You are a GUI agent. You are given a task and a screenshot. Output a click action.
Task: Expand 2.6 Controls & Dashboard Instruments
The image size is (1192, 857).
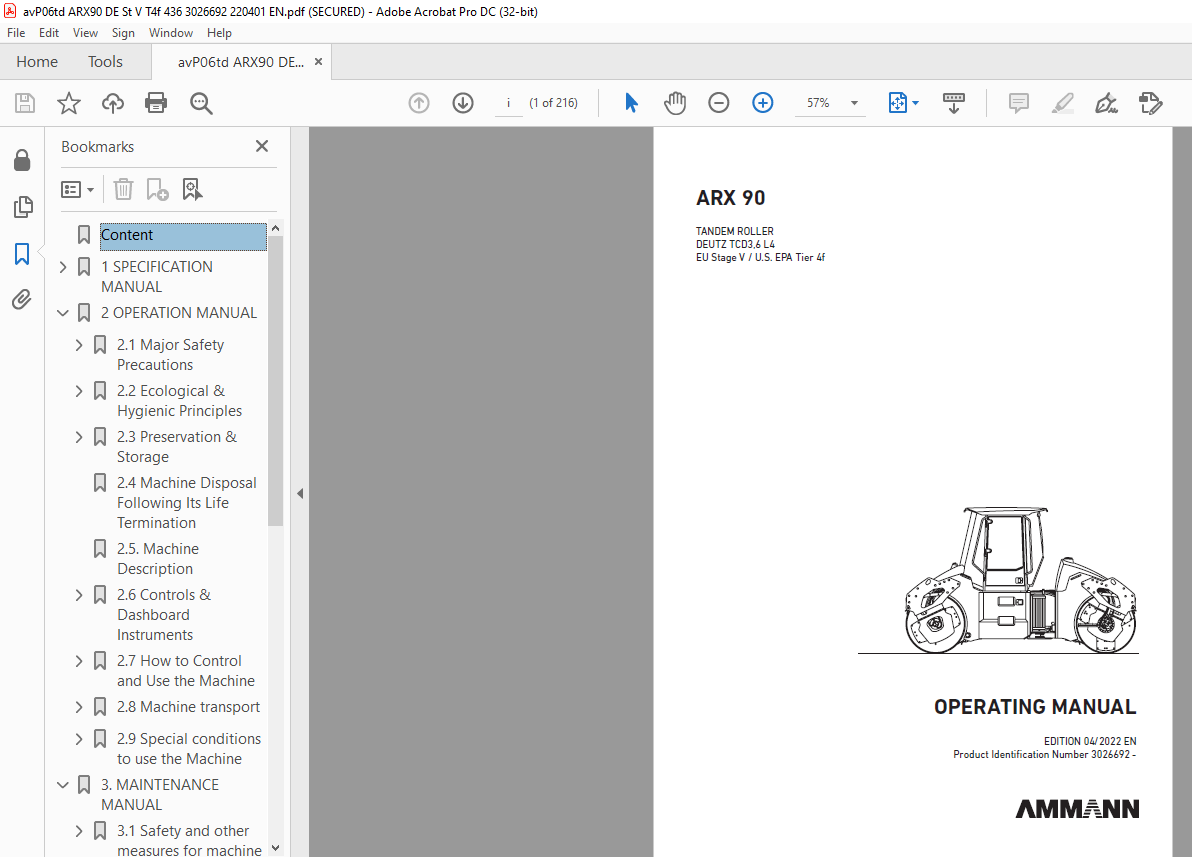tap(79, 595)
